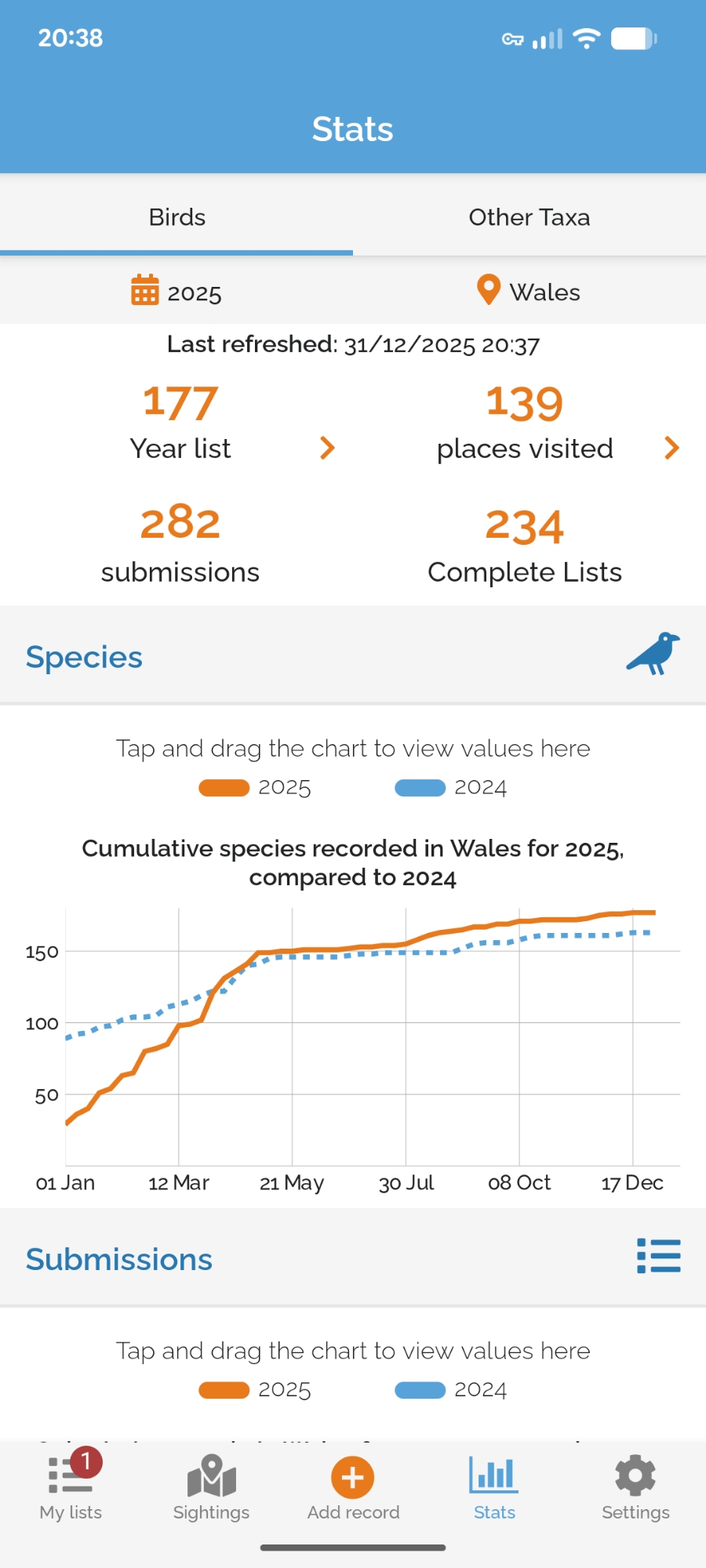This screenshot has height=1568, width=706.
Task: Tap the list icon beside Submissions
Action: point(658,1256)
